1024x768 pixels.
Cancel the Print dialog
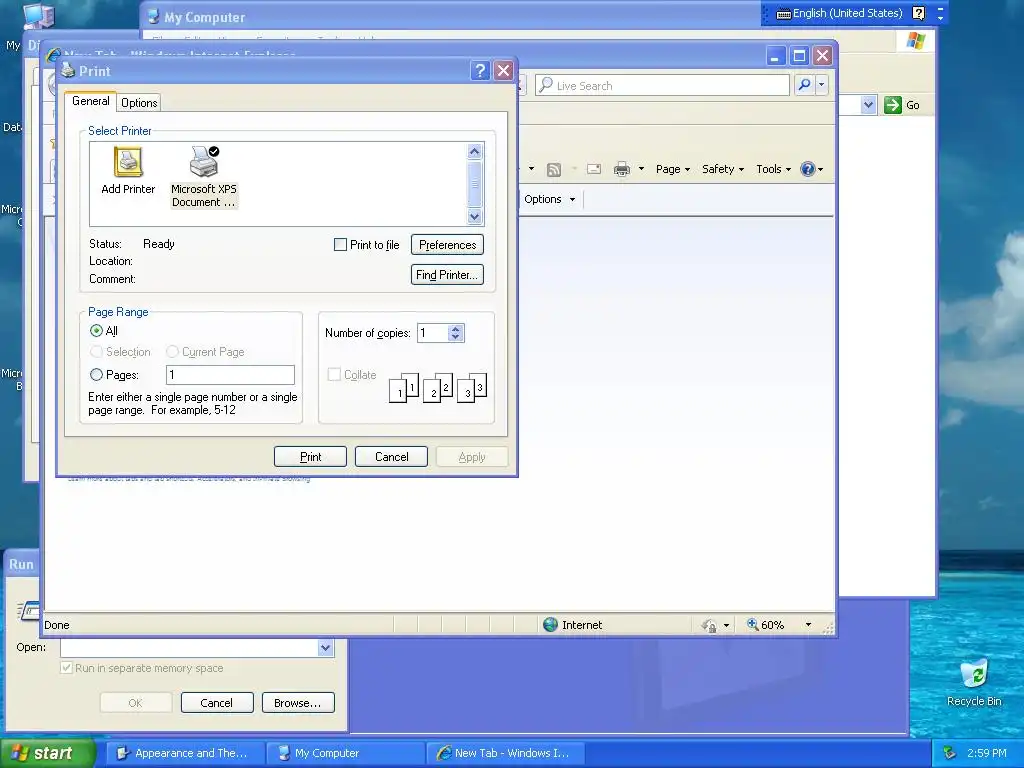(x=391, y=456)
